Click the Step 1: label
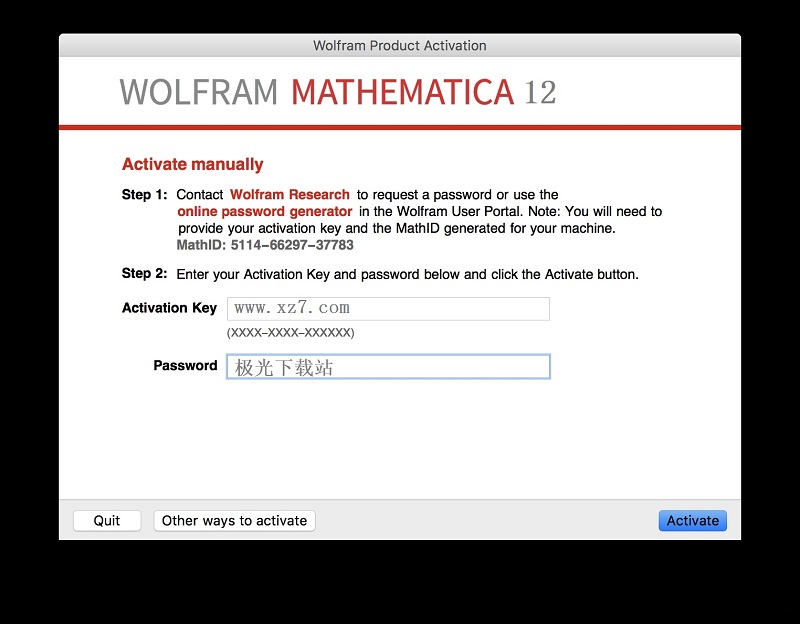The height and width of the screenshot is (624, 800). (x=144, y=194)
